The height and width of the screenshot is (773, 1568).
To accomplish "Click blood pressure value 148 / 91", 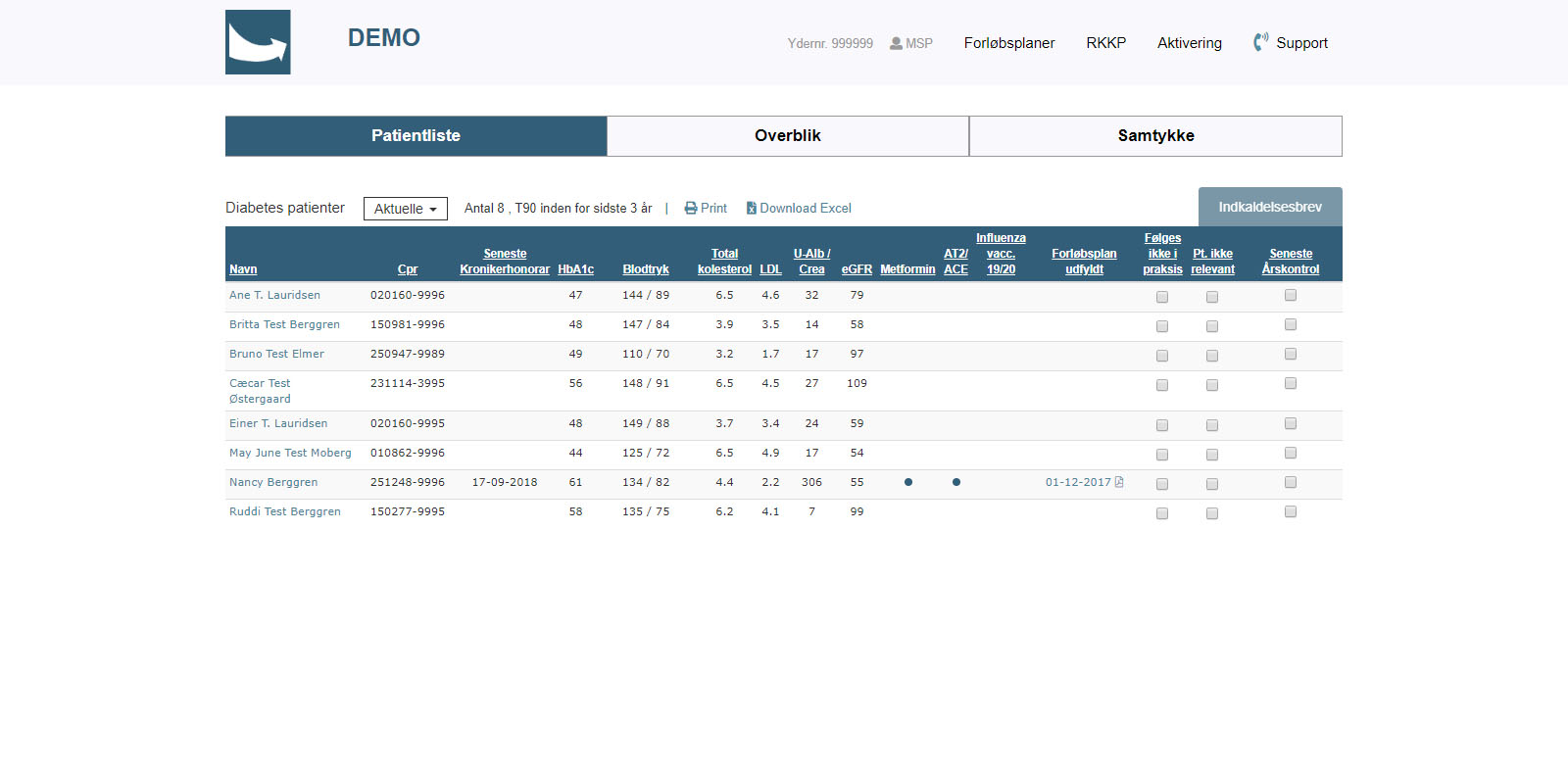I will point(646,383).
